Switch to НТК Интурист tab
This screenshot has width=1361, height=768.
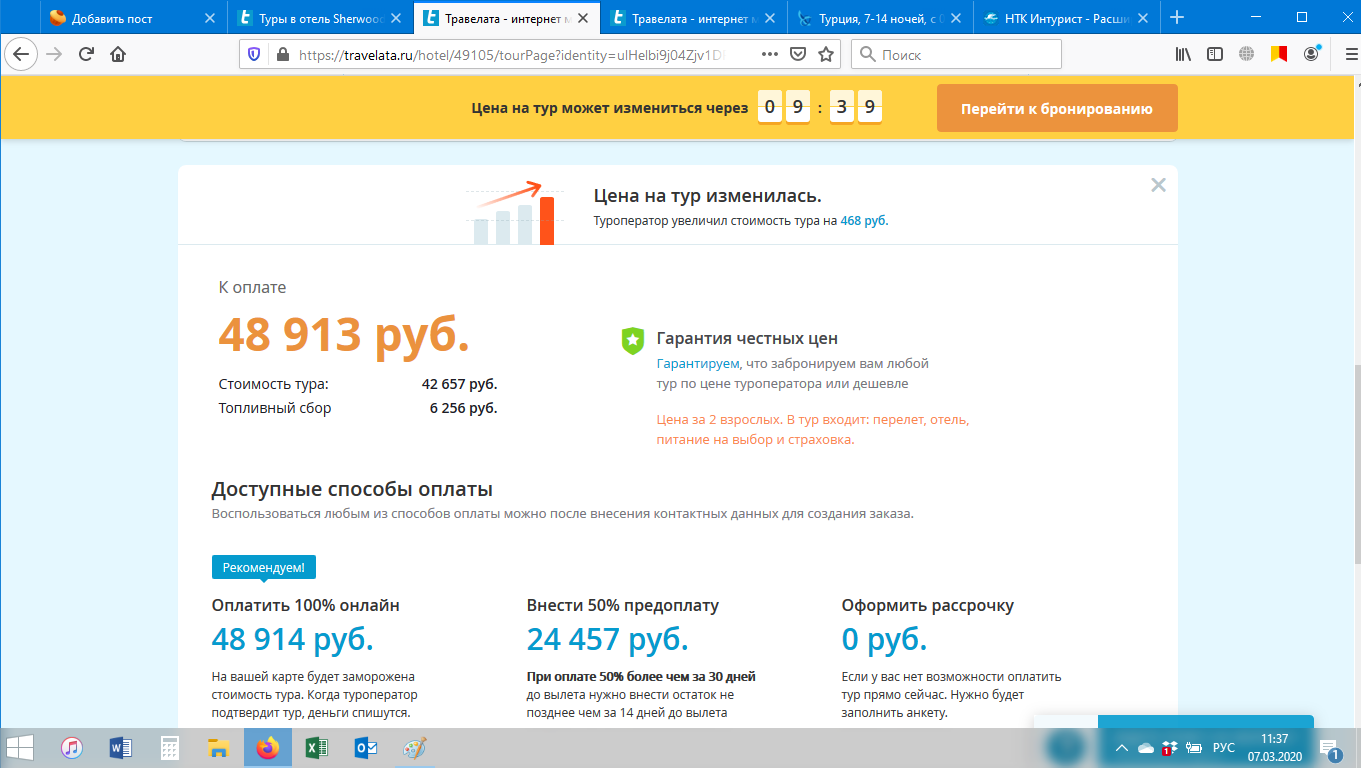pyautogui.click(x=1065, y=17)
